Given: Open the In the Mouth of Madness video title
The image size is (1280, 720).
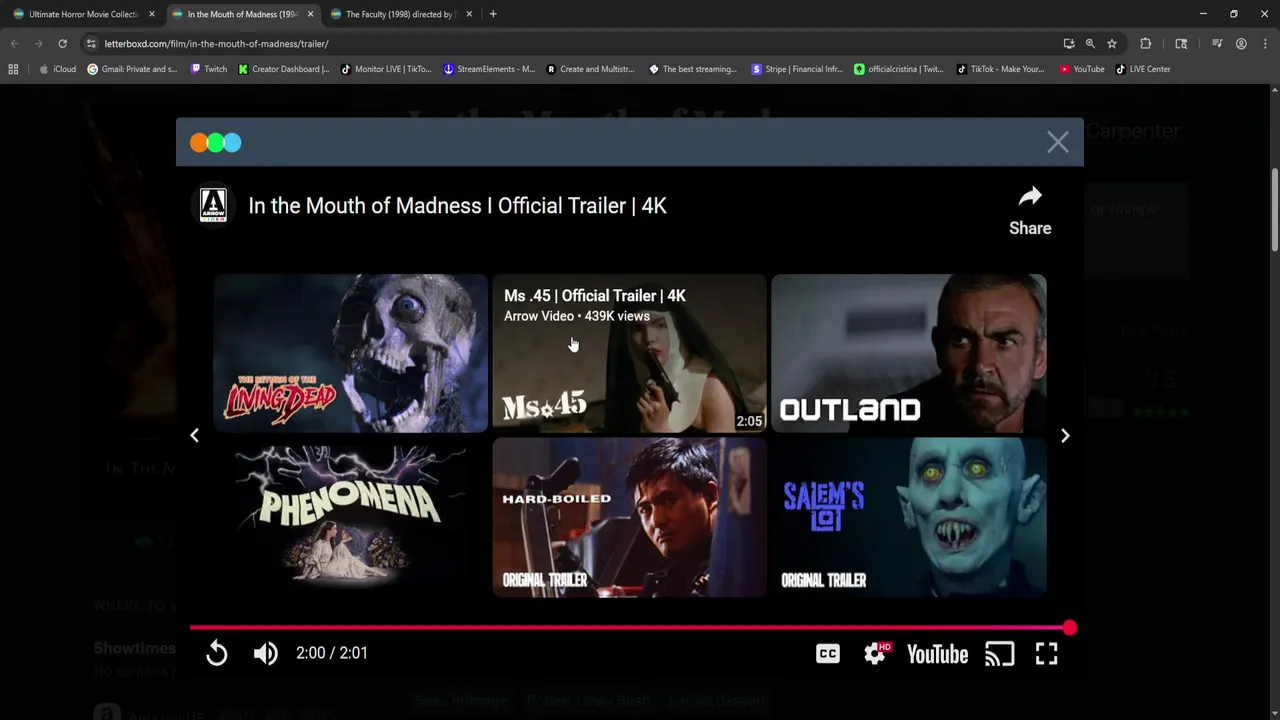Looking at the screenshot, I should pyautogui.click(x=457, y=206).
